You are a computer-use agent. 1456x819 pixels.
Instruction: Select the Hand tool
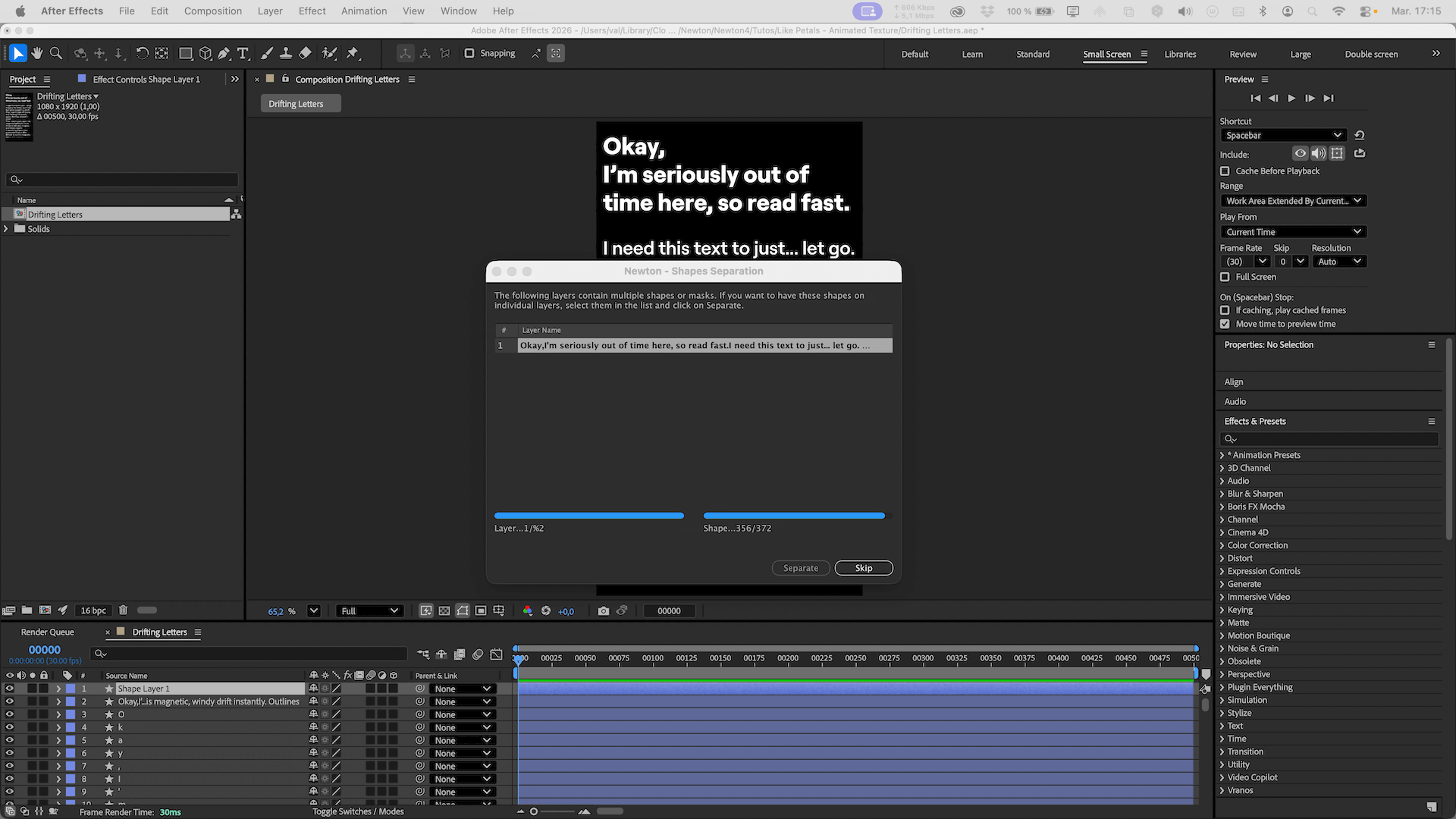click(x=36, y=53)
